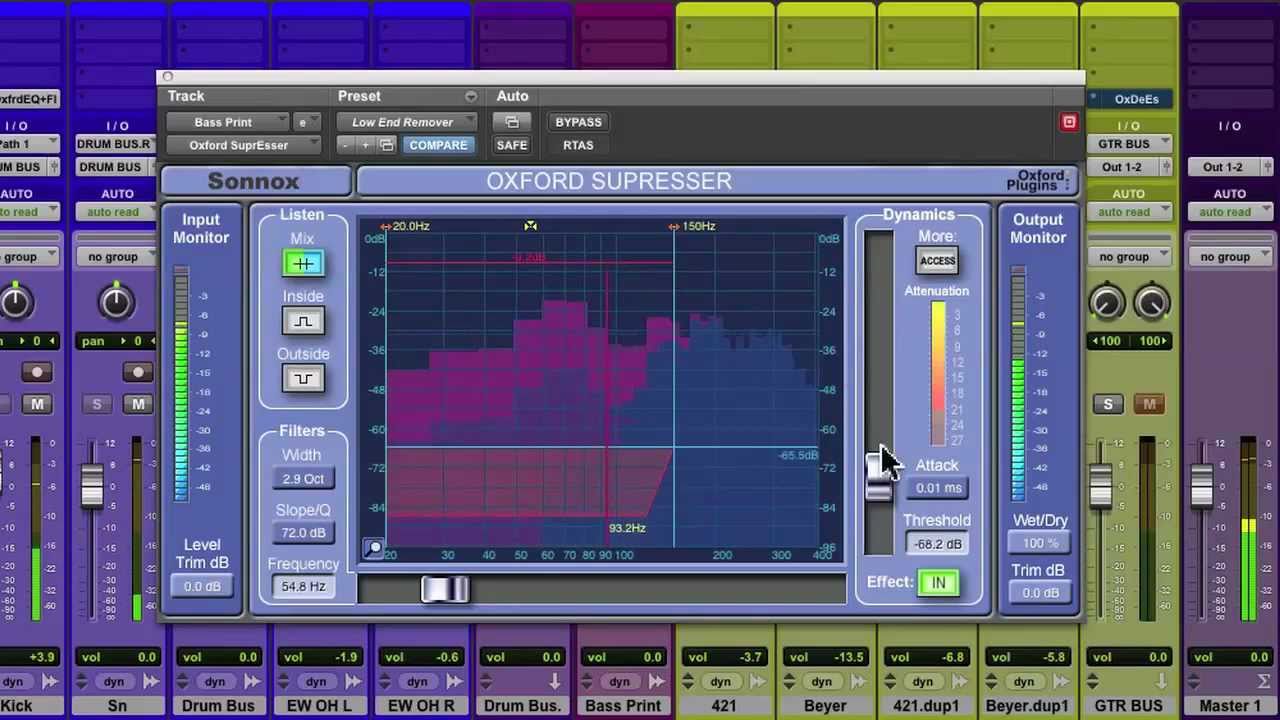Click the RTAS format label
This screenshot has height=720, width=1280.
pyautogui.click(x=578, y=145)
